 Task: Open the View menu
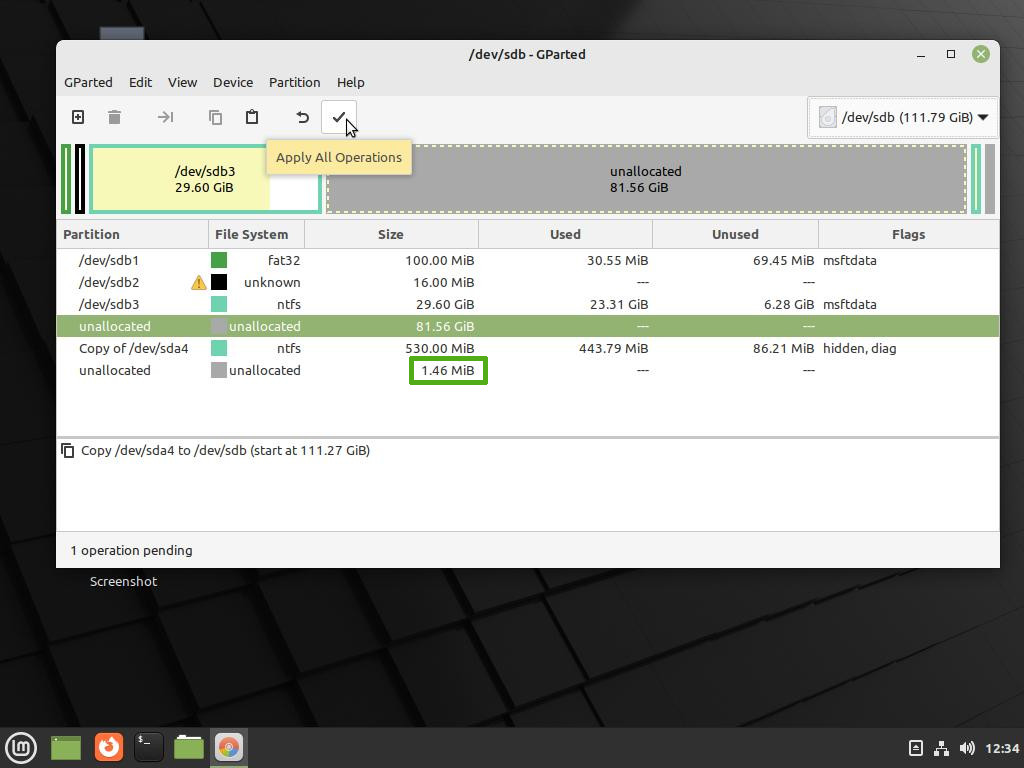(182, 82)
